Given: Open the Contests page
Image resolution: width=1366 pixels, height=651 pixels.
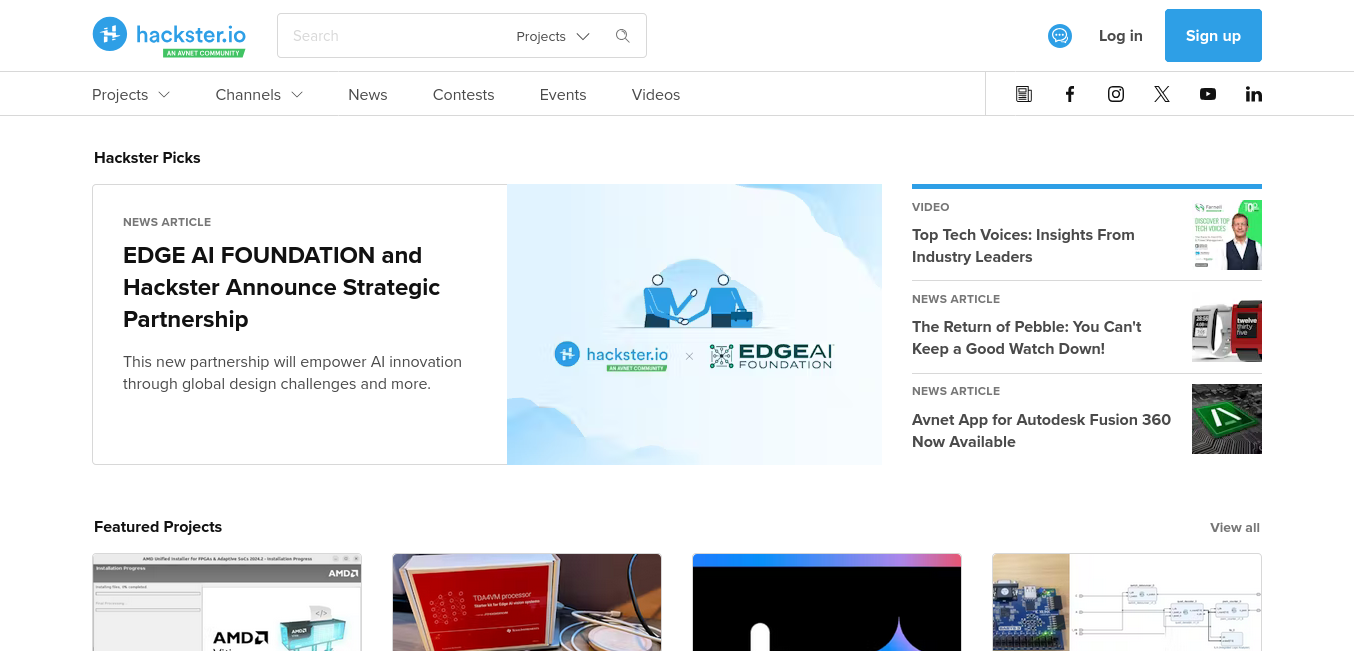Looking at the screenshot, I should pos(463,95).
